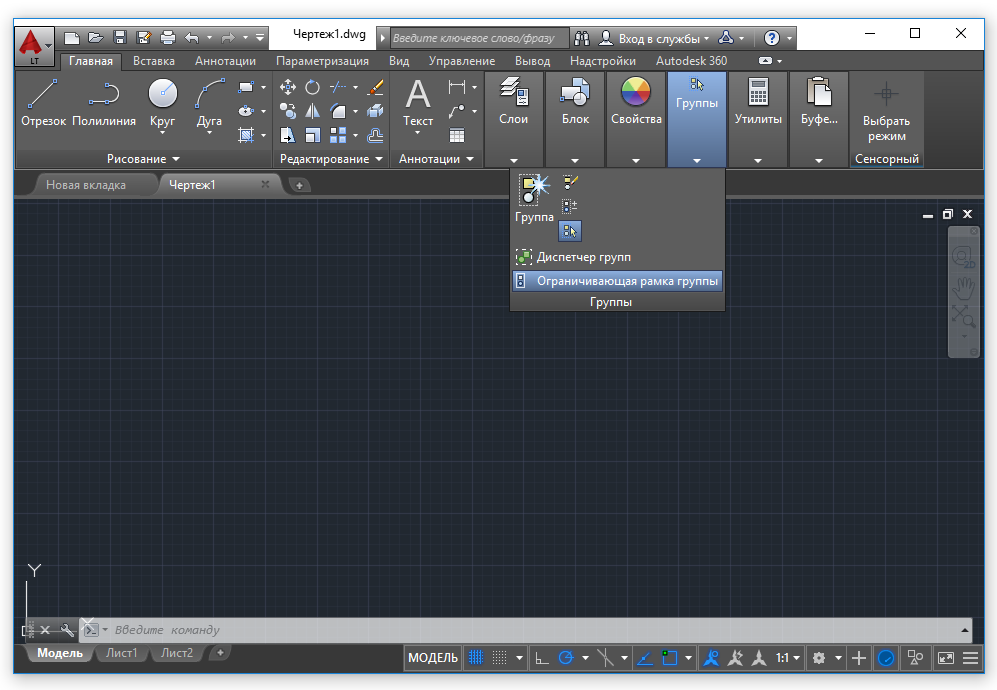Click the Текст (Text) tool
This screenshot has width=997, height=690.
(x=418, y=104)
